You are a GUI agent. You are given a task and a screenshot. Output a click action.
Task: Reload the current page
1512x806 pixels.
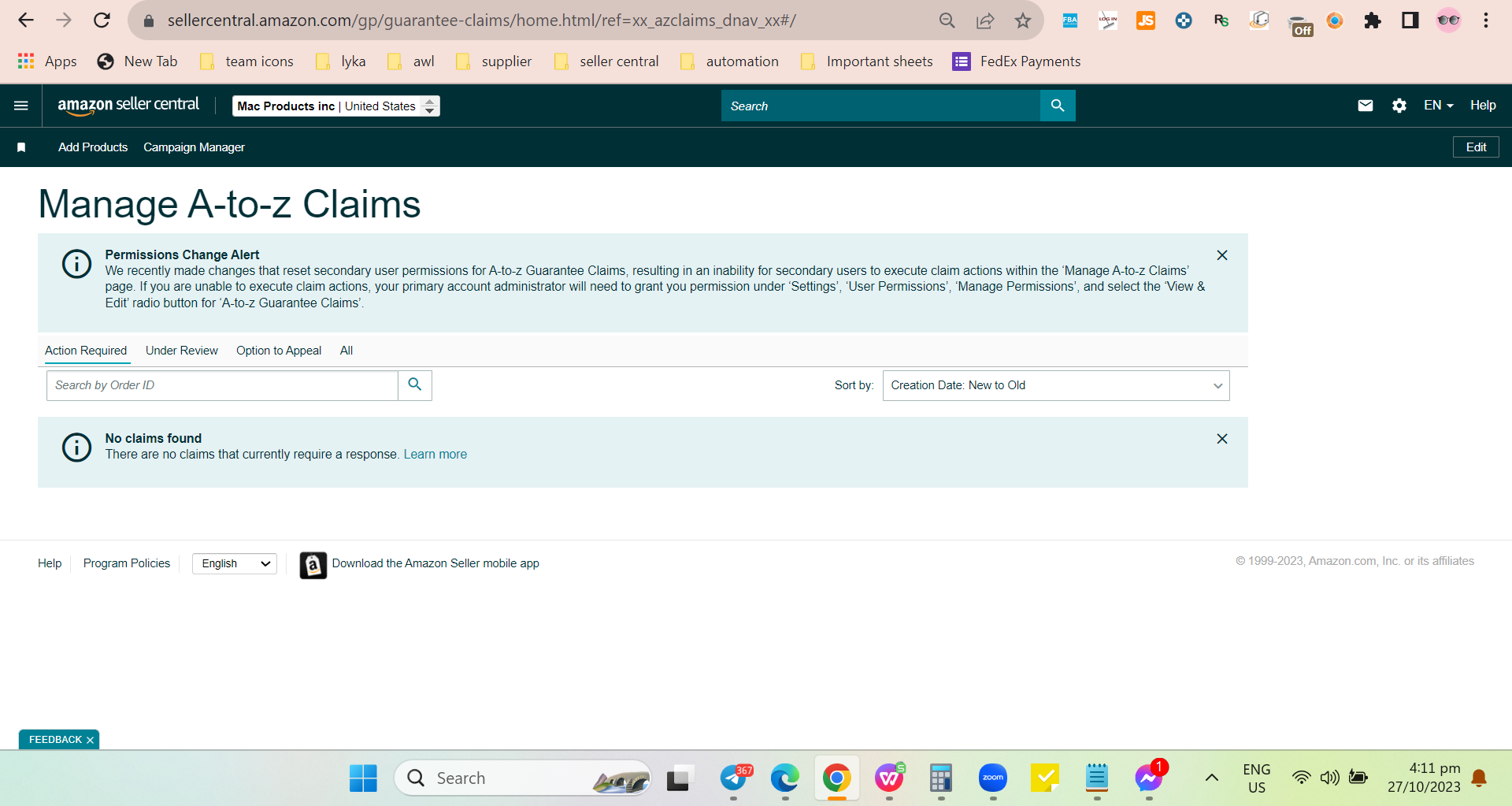pyautogui.click(x=102, y=20)
